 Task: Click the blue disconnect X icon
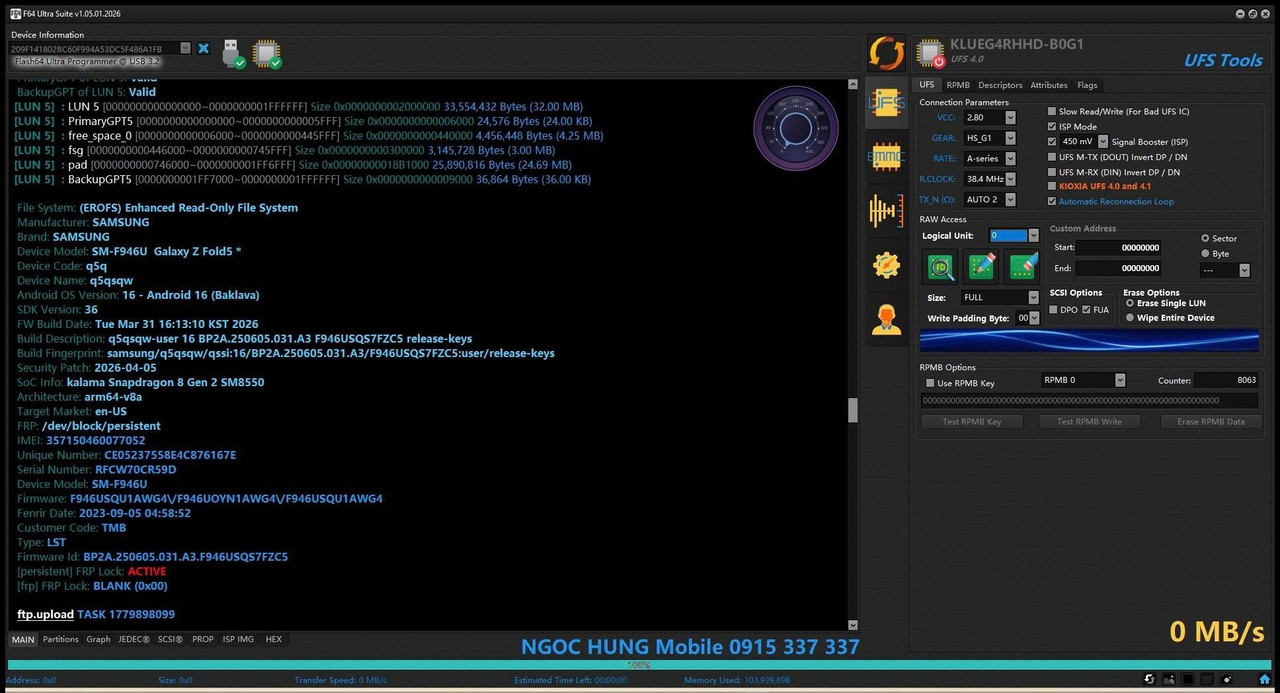[x=203, y=48]
